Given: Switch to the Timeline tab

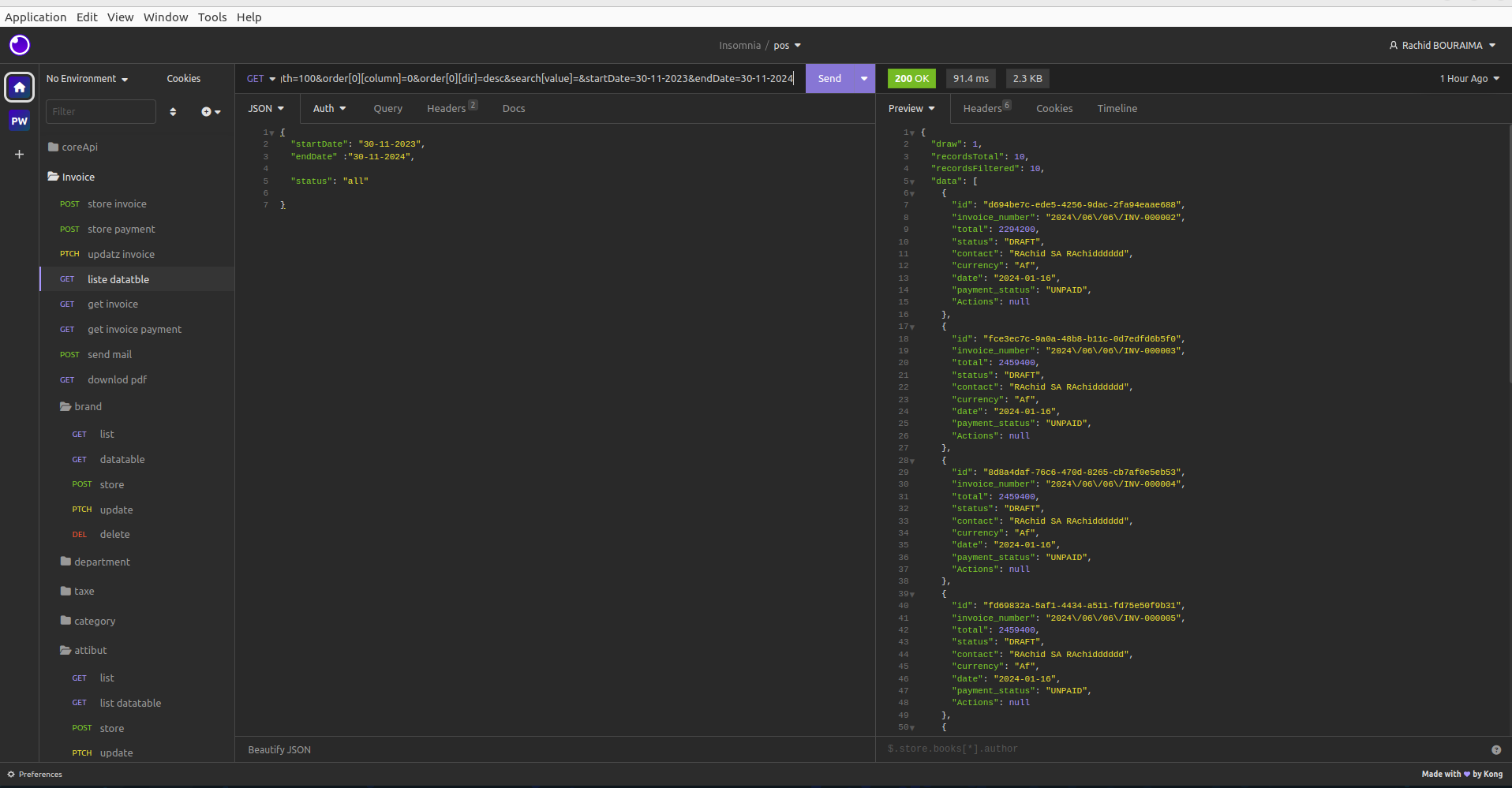Looking at the screenshot, I should (1117, 109).
